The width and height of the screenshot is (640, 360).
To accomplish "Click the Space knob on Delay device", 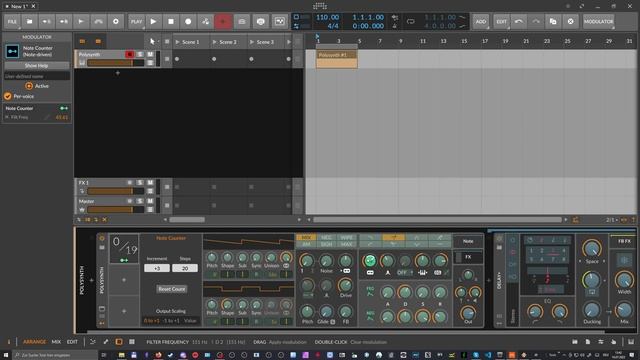I will click(x=591, y=249).
